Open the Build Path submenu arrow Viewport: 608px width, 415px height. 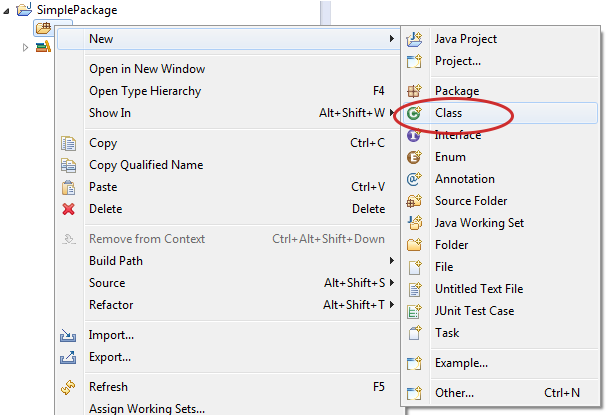(392, 261)
